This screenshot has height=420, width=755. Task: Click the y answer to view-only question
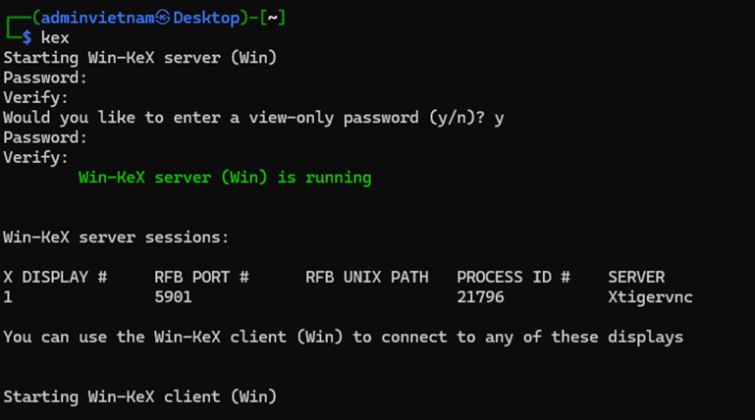[499, 118]
